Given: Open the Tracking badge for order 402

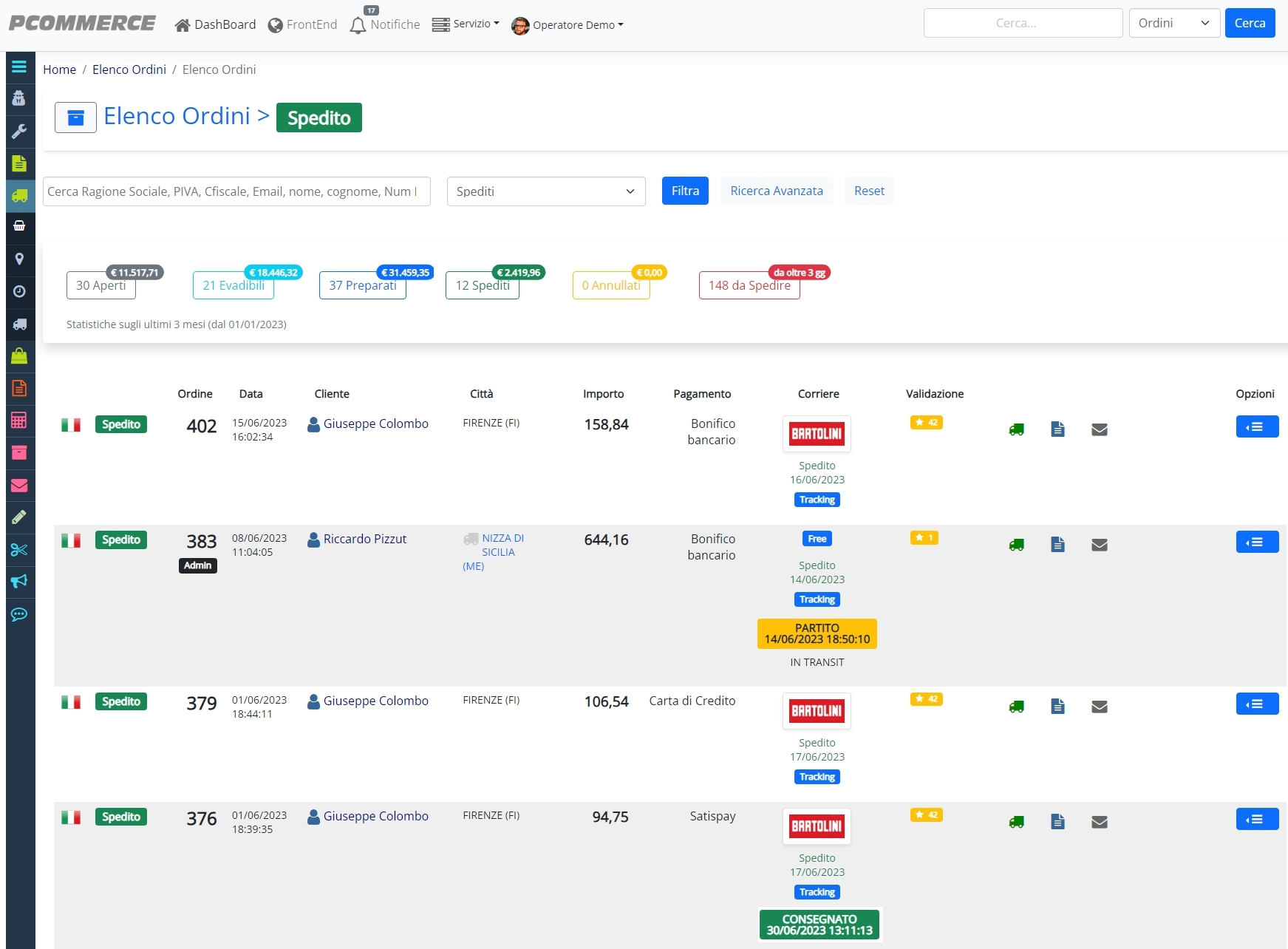Looking at the screenshot, I should click(x=817, y=500).
